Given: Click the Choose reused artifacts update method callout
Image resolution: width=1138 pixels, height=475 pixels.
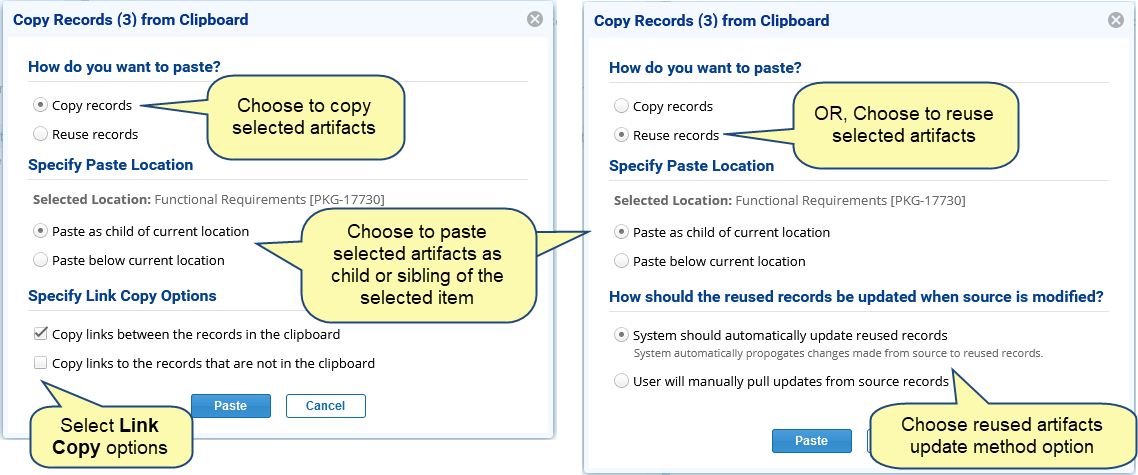Looking at the screenshot, I should pyautogui.click(x=1001, y=435).
